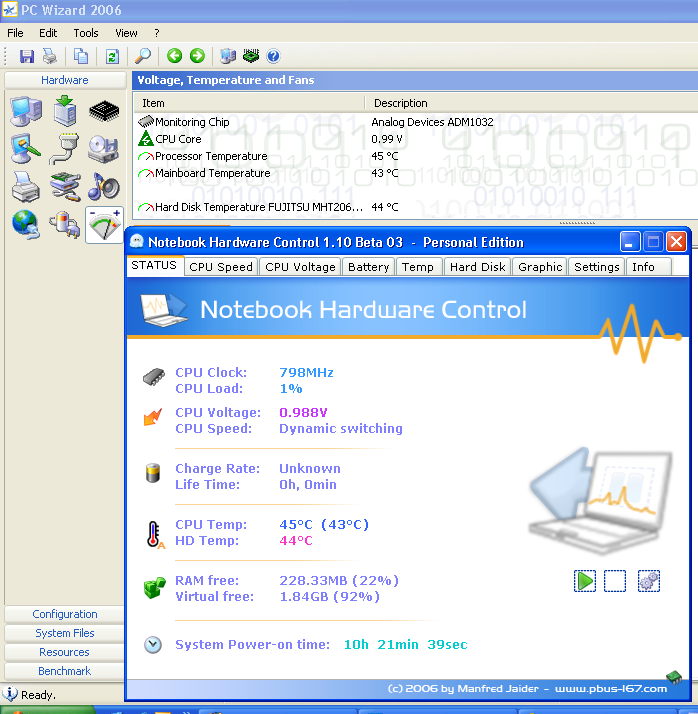Switch to the CPU Speed tab
Image resolution: width=698 pixels, height=714 pixels.
tap(221, 267)
